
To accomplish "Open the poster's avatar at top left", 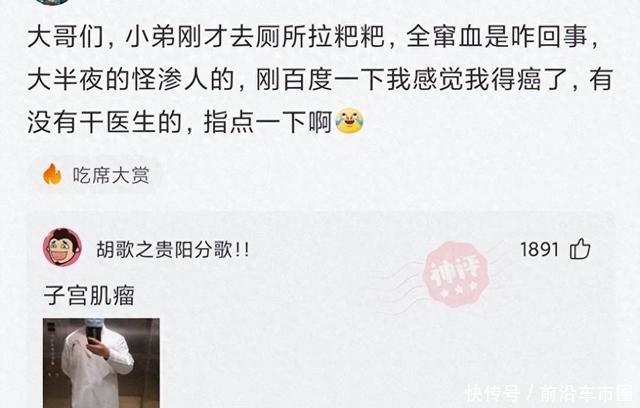I will pos(52,1).
